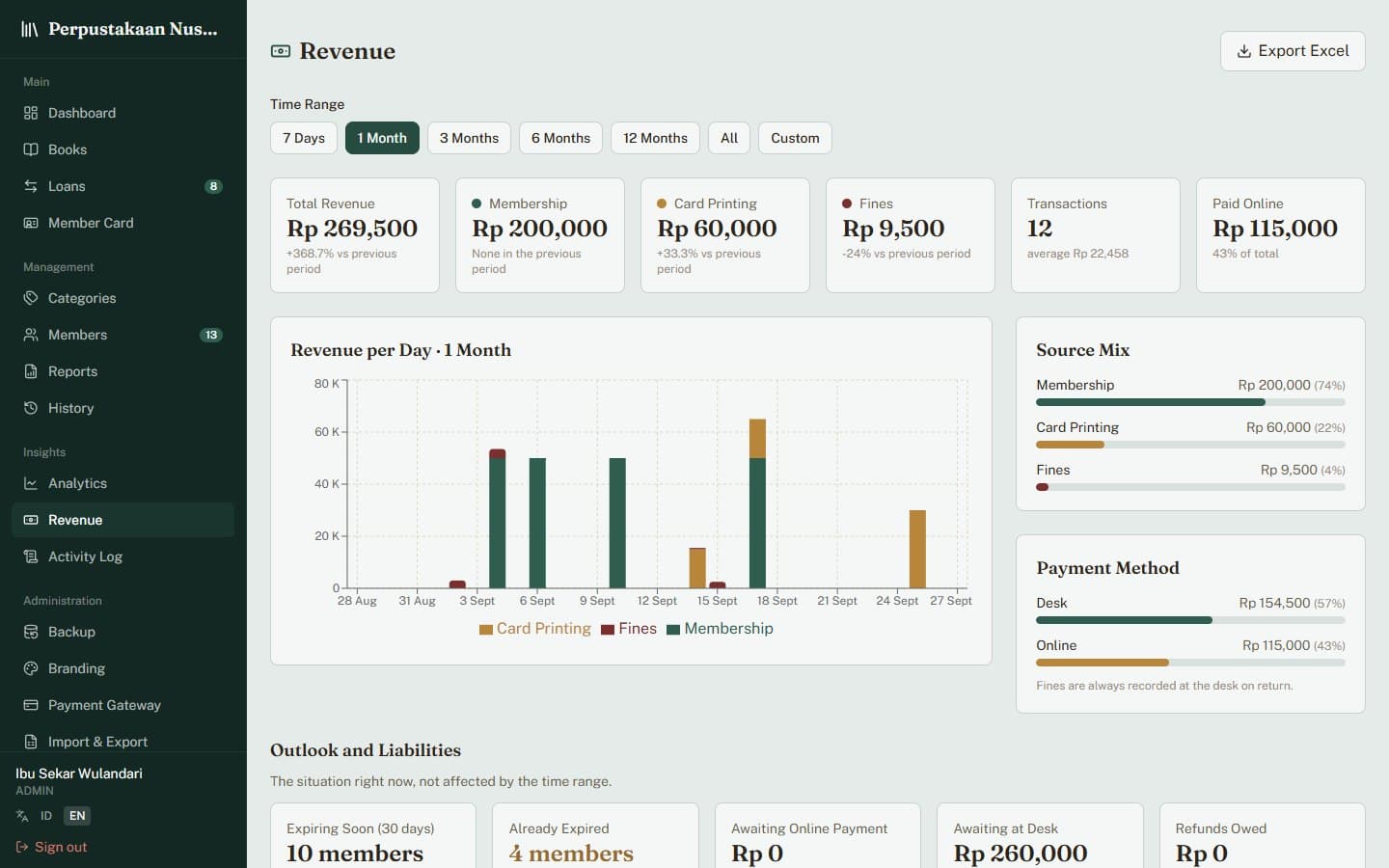Viewport: 1389px width, 868px height.
Task: Select the EN language option
Action: 77,816
